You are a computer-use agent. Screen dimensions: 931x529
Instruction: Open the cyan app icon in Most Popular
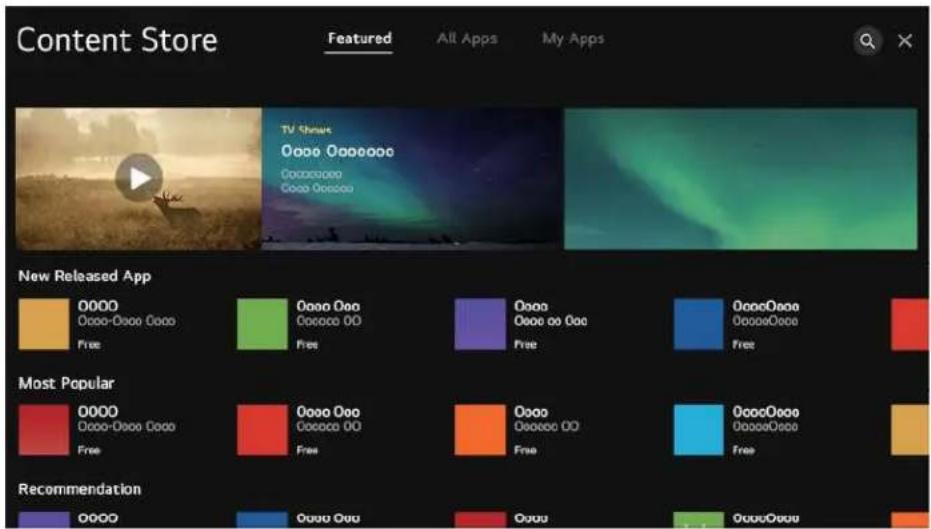coord(699,430)
